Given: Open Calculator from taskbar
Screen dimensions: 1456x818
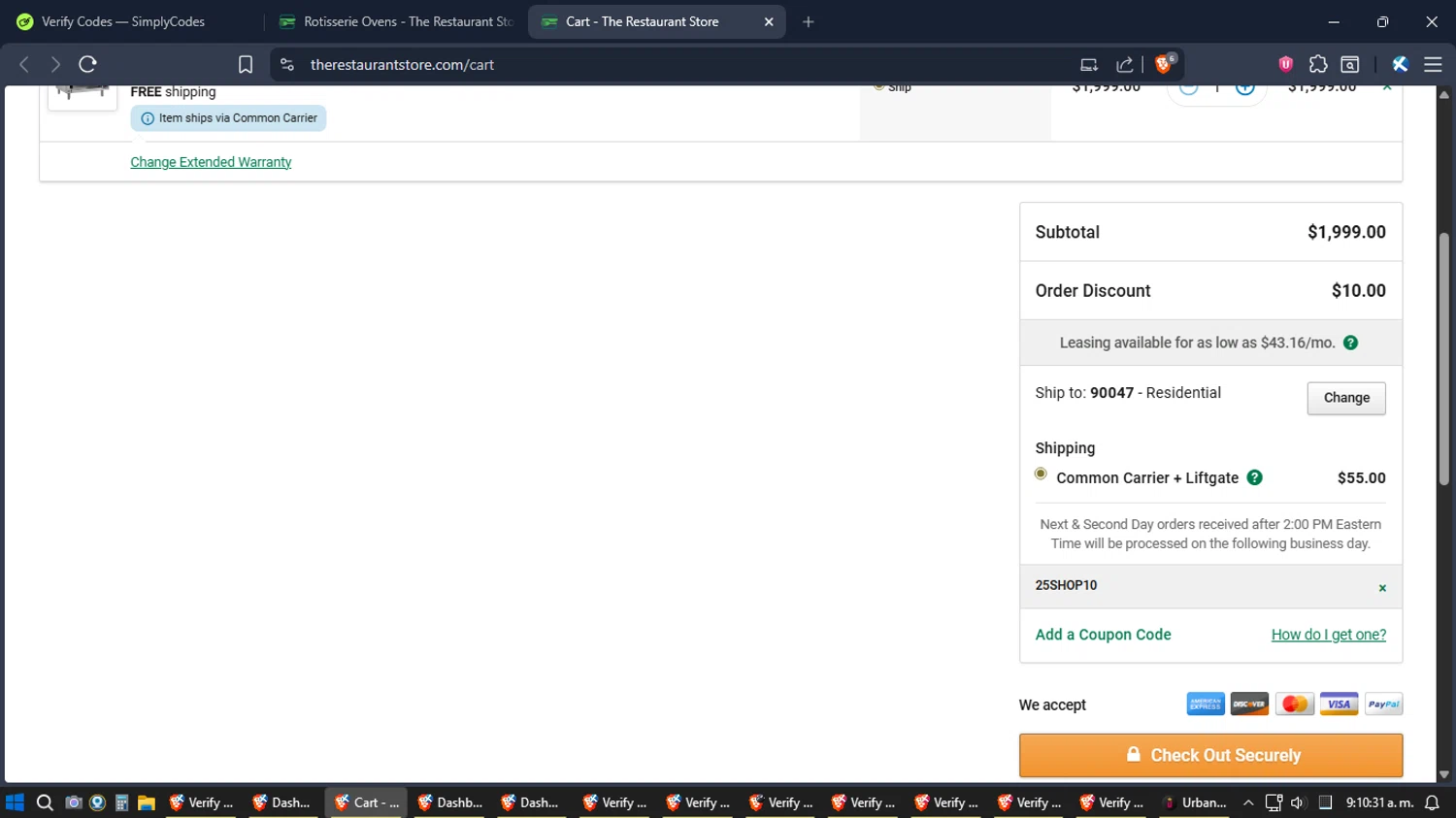Looking at the screenshot, I should click(x=121, y=802).
